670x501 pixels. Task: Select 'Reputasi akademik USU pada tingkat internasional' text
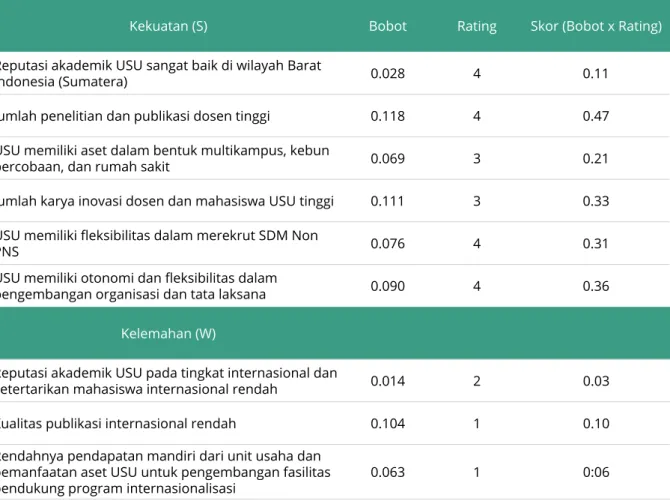tap(169, 381)
